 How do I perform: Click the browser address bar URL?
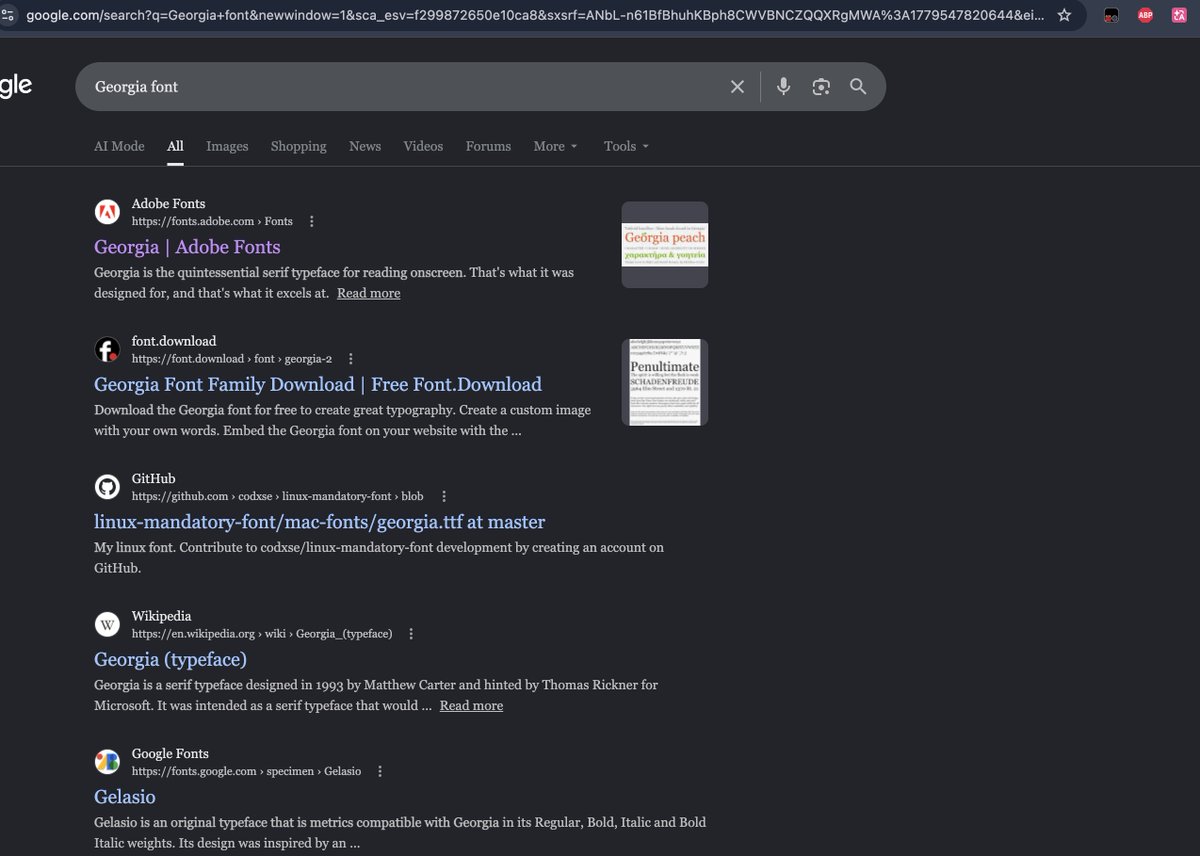535,16
